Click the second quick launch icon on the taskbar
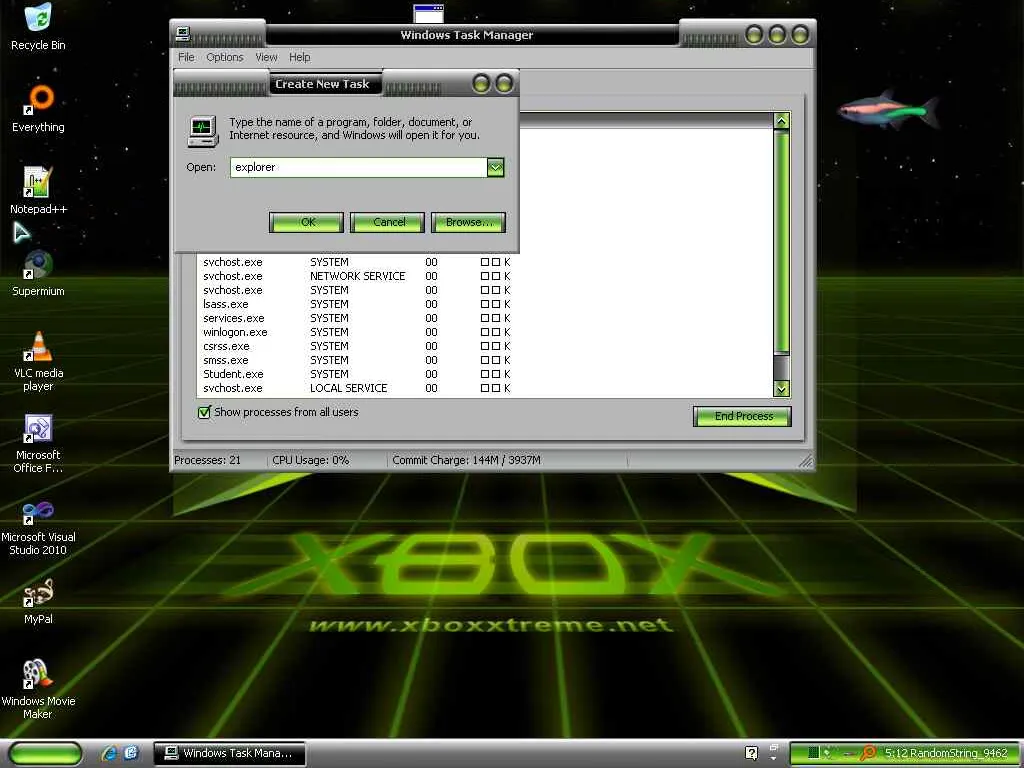Image resolution: width=1024 pixels, height=768 pixels. point(131,753)
